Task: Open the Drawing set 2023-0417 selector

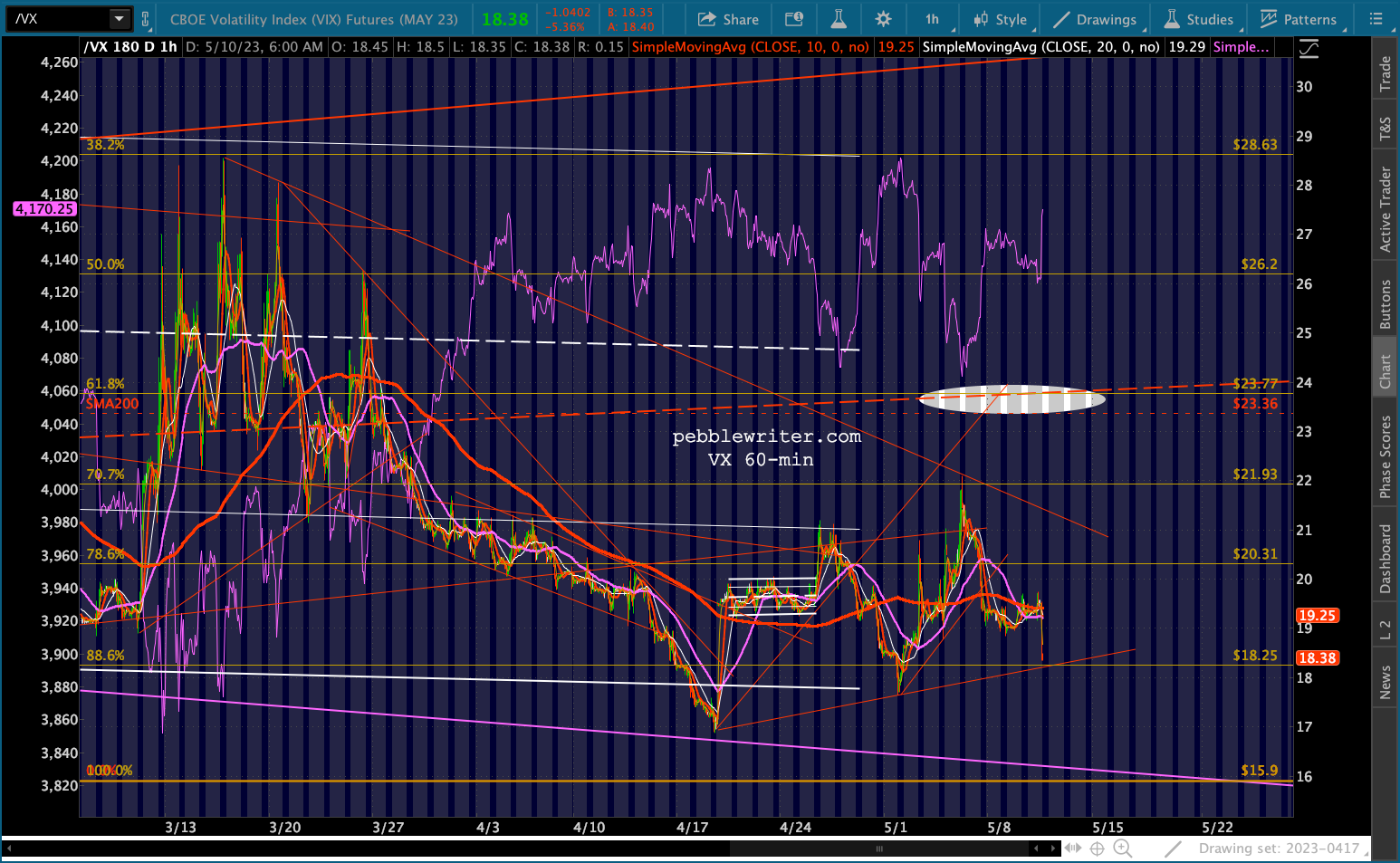Action: [x=1279, y=849]
